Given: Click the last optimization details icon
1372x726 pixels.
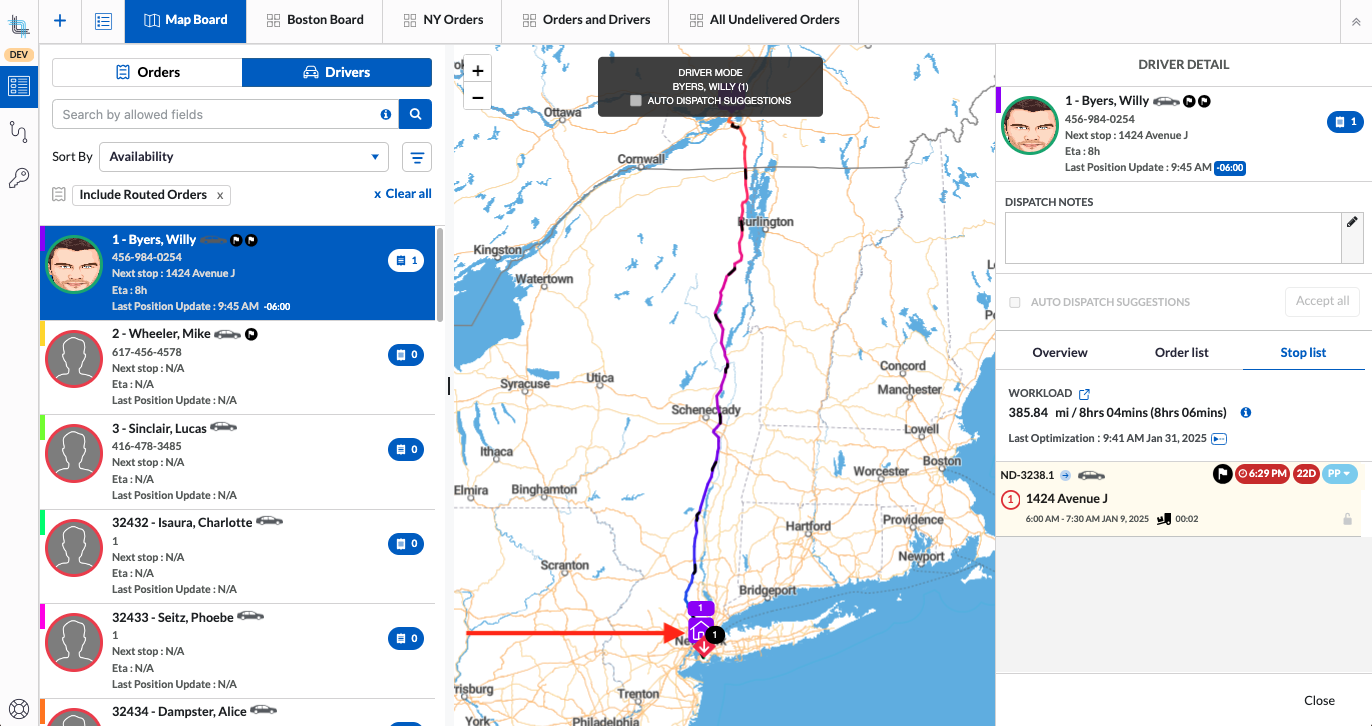Looking at the screenshot, I should pyautogui.click(x=1219, y=439).
